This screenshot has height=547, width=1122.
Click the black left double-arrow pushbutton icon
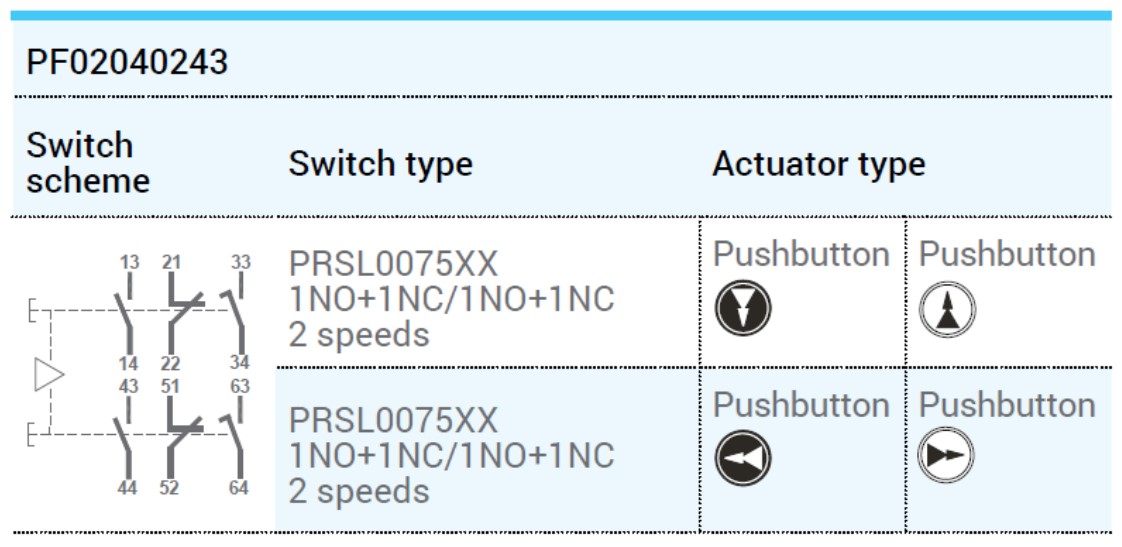pos(743,458)
